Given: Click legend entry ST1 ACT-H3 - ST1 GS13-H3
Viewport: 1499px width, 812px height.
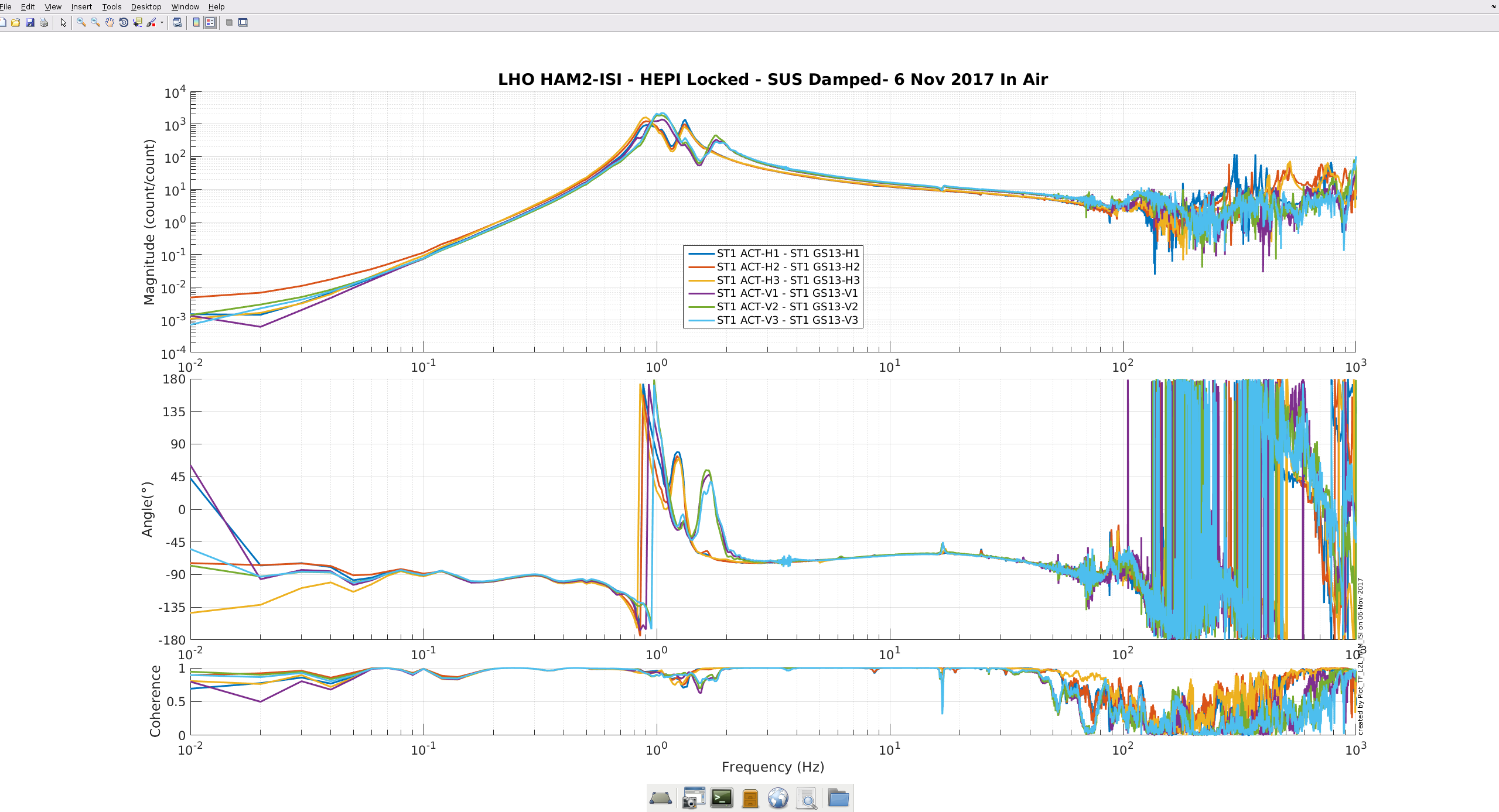Looking at the screenshot, I should [x=773, y=280].
